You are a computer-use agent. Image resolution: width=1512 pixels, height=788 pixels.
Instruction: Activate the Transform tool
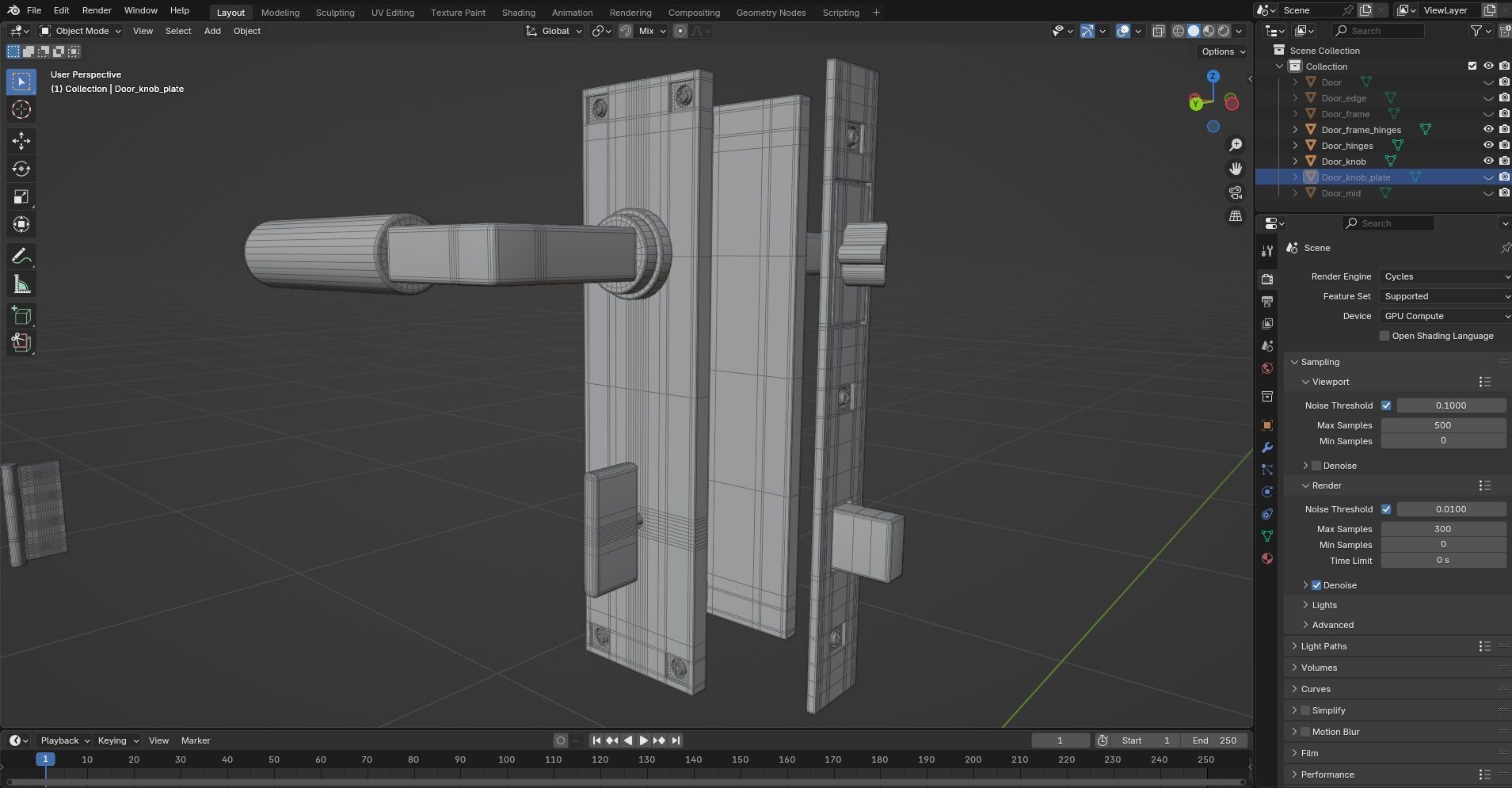click(x=21, y=224)
